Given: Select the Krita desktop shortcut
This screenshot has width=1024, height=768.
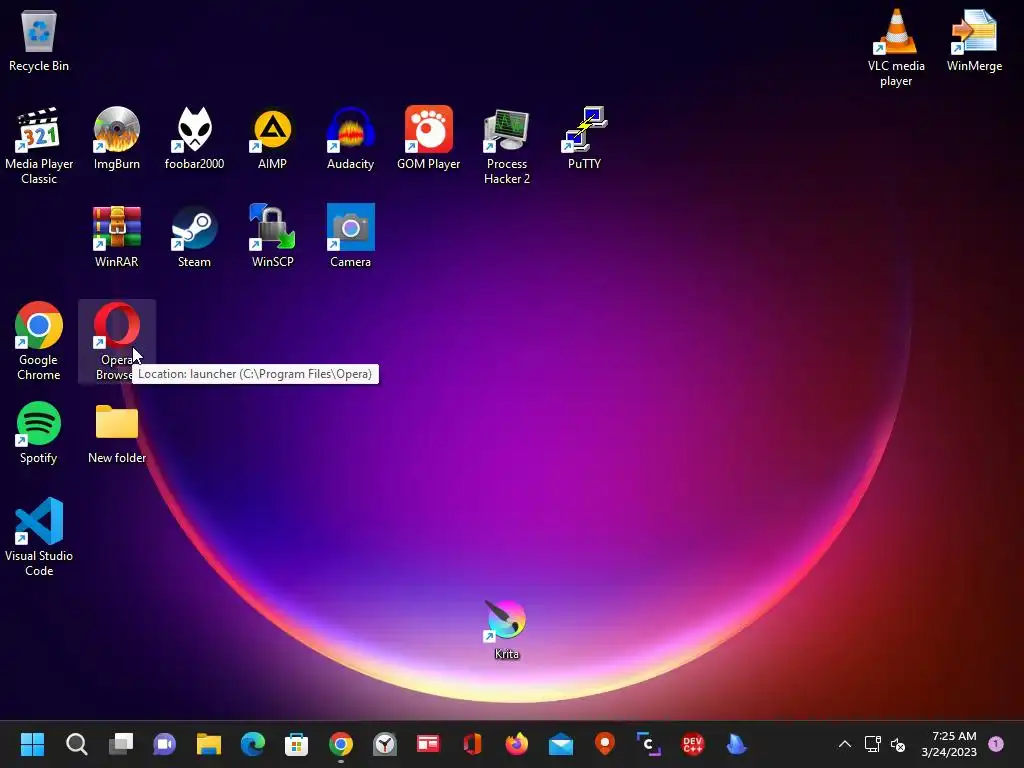Looking at the screenshot, I should [x=507, y=630].
